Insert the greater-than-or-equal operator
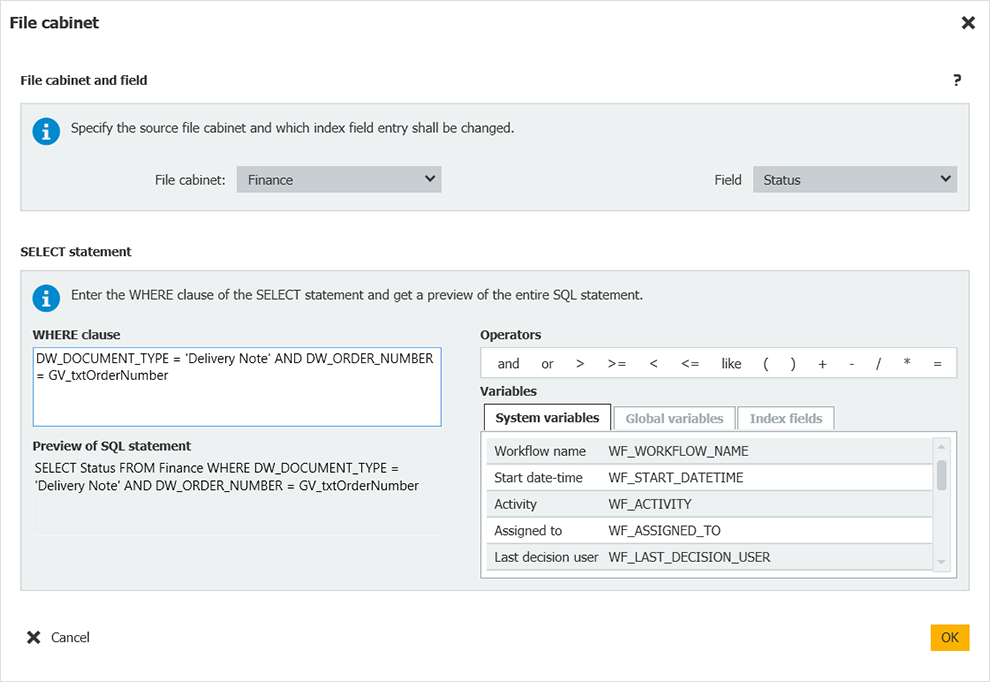Screen dimensions: 990x682 pos(615,363)
